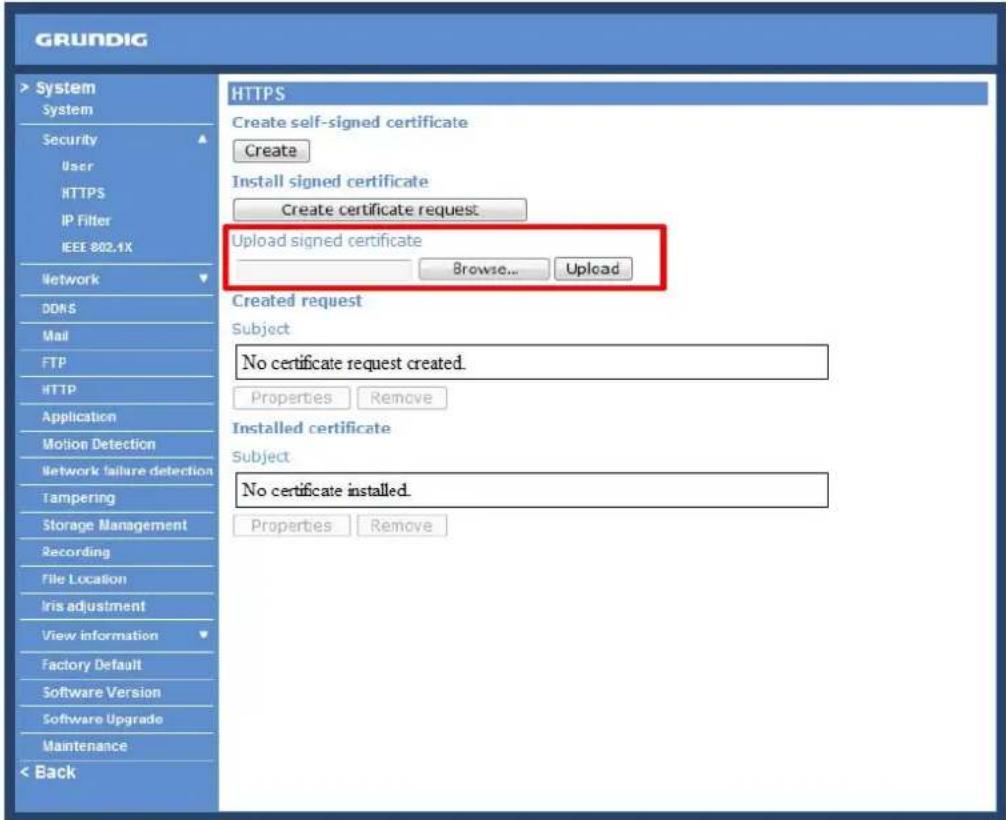Select HTTPS in the Security submenu
Screen dimensions: 1006x820
(83, 193)
